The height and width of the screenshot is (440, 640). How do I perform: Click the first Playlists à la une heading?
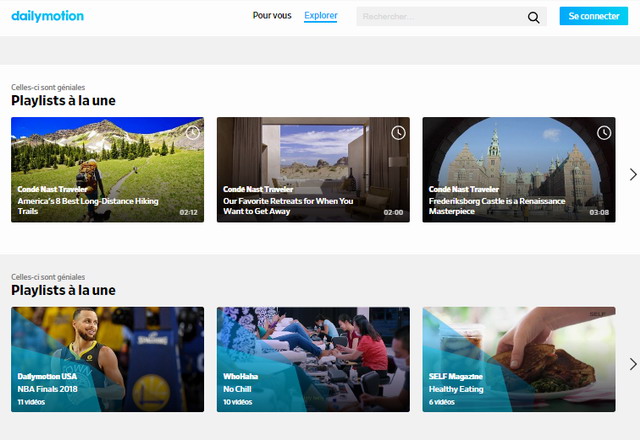(x=63, y=101)
